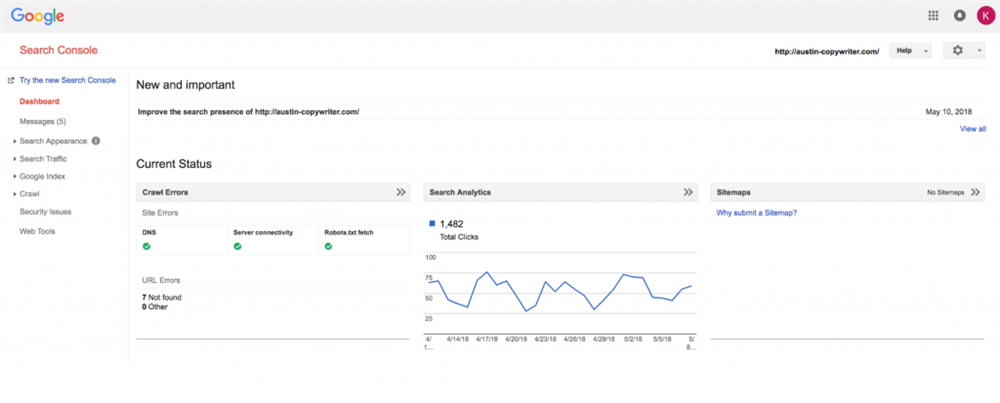The width and height of the screenshot is (1000, 403).
Task: Open Search Analytics details via double-arrow
Action: coord(688,192)
